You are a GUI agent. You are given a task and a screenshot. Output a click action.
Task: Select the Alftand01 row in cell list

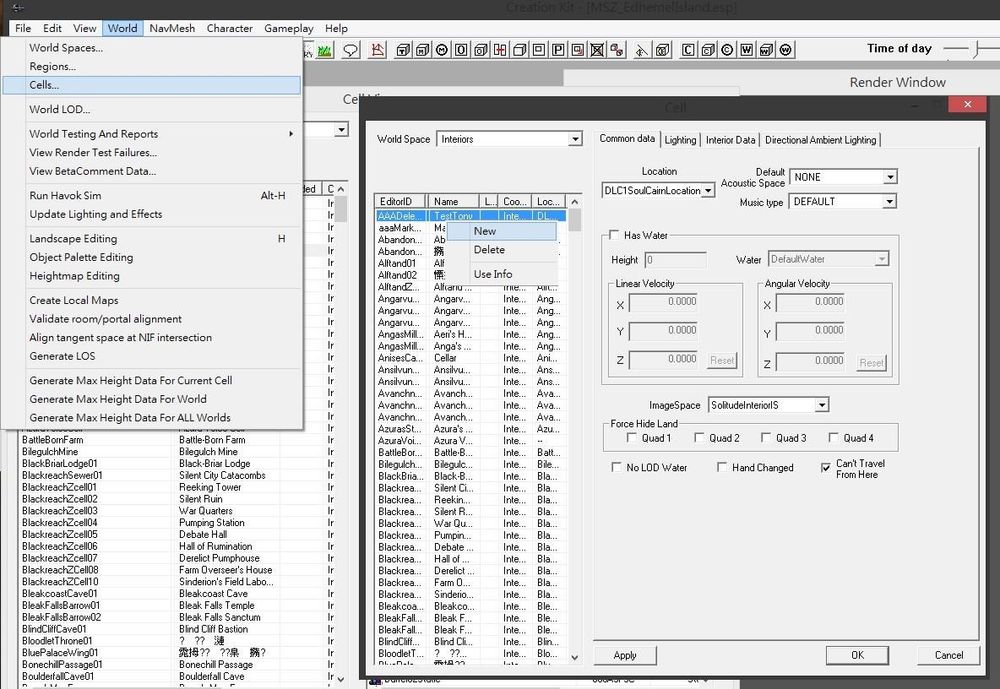point(397,263)
